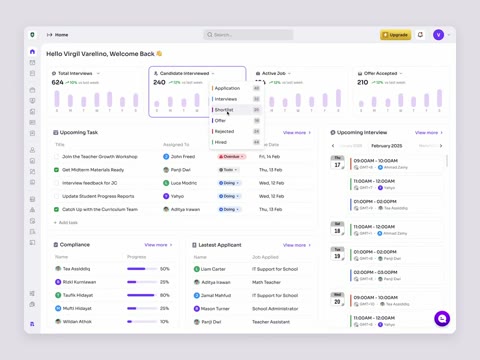The image size is (480, 360).
Task: Open Panji Dwi's Todo status dropdown
Action: tap(228, 170)
